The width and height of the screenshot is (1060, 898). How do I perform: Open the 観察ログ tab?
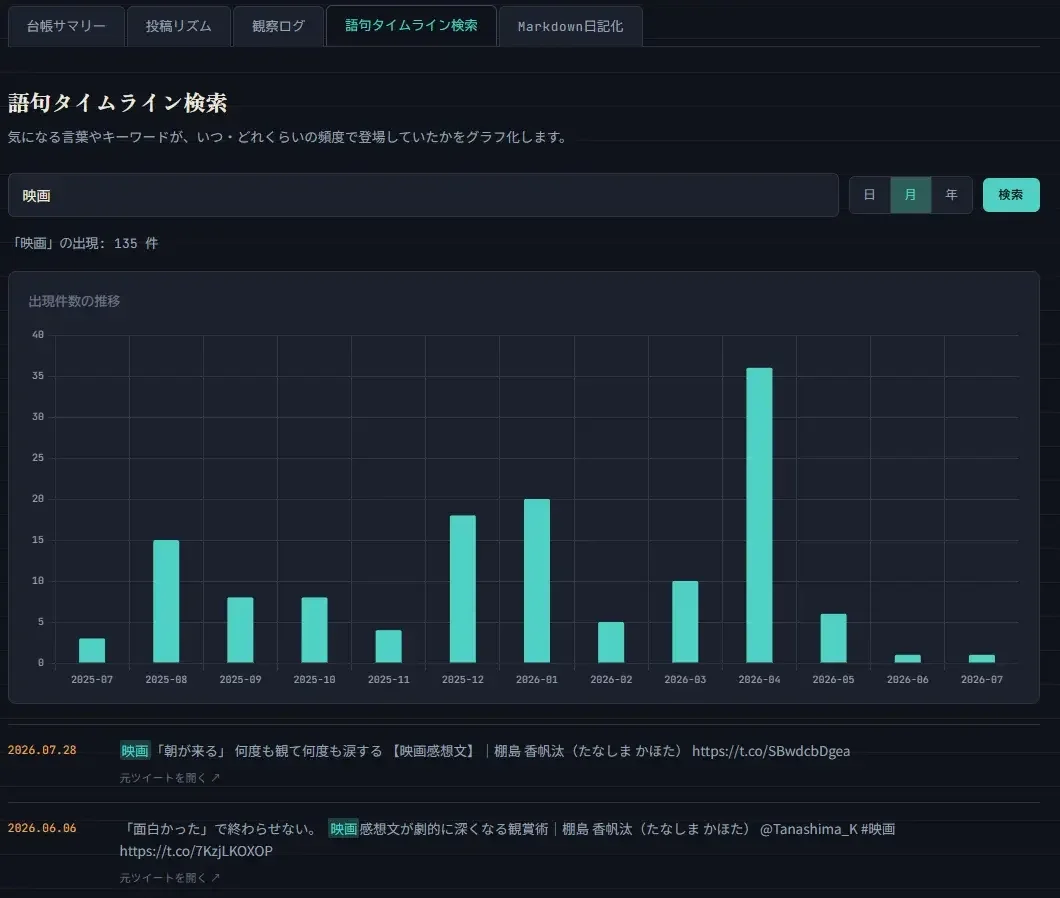click(278, 26)
